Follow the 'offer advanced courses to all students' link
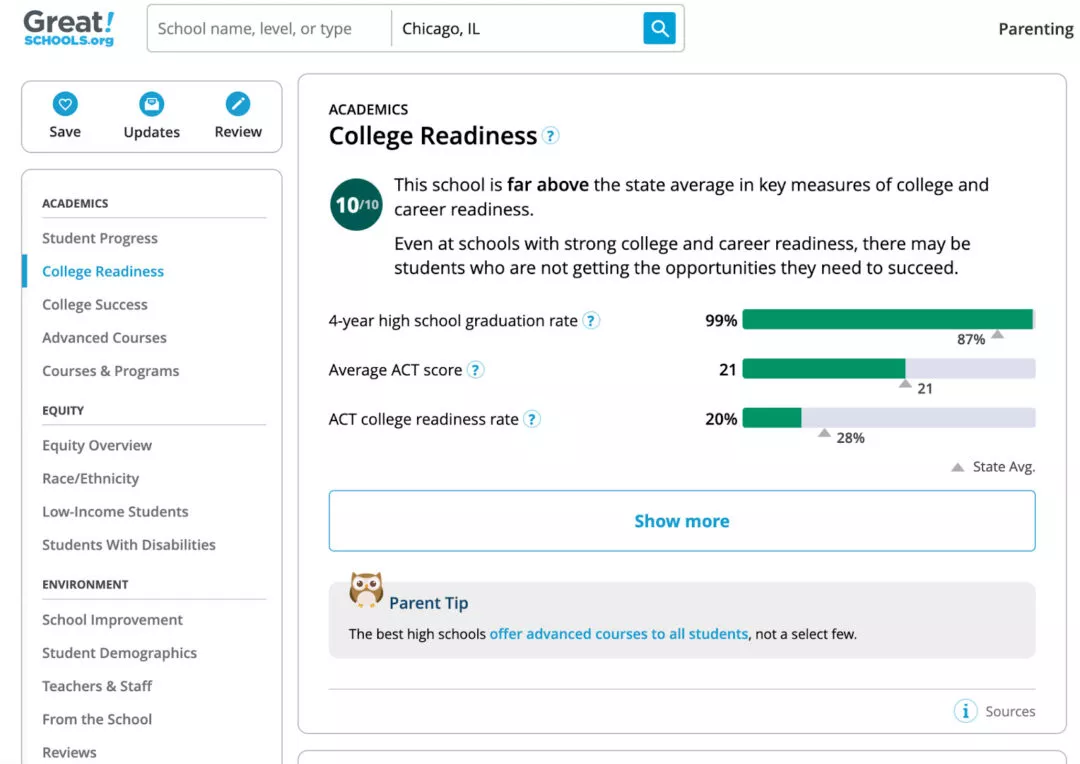The height and width of the screenshot is (764, 1080). 618,634
